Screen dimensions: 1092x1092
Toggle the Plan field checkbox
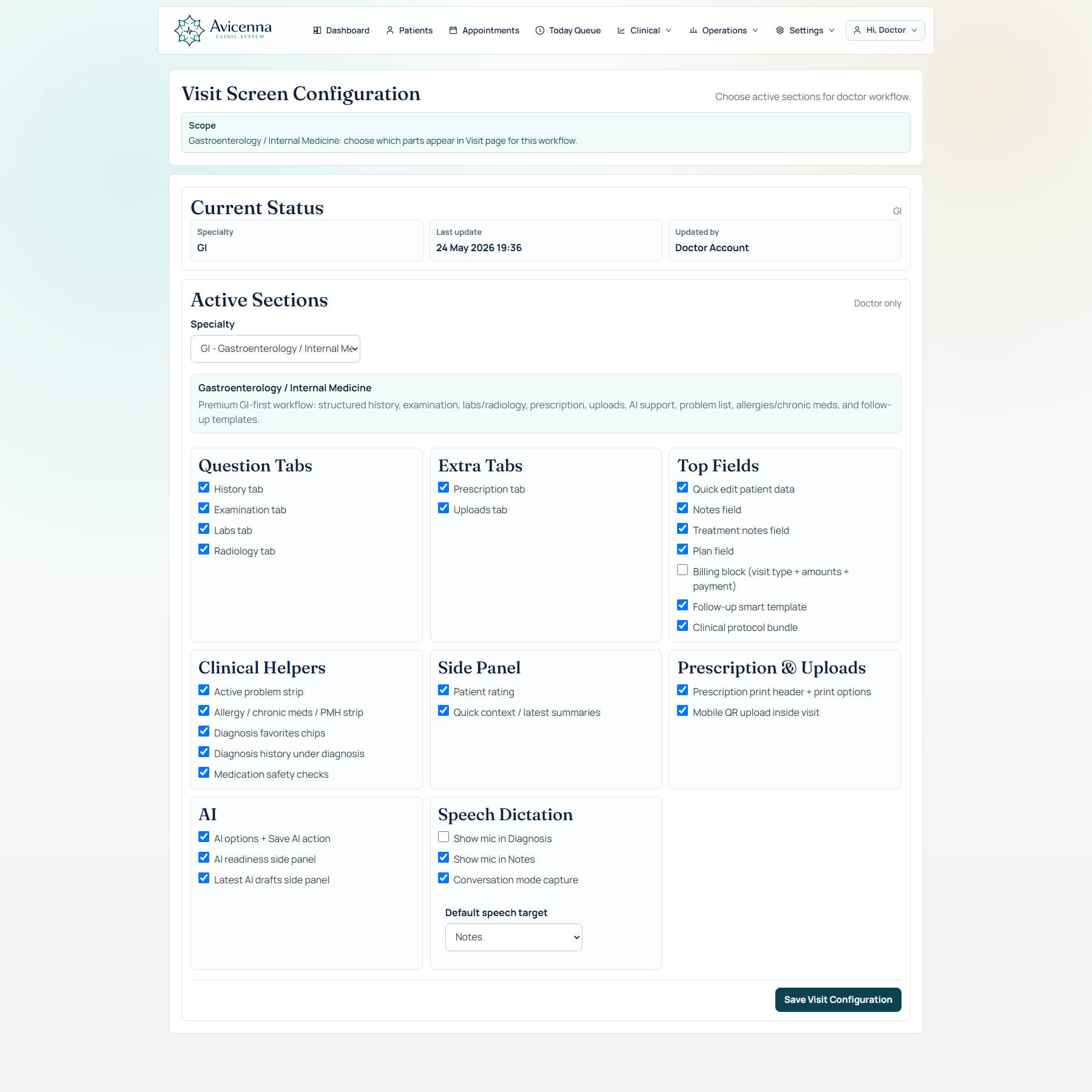pyautogui.click(x=682, y=550)
